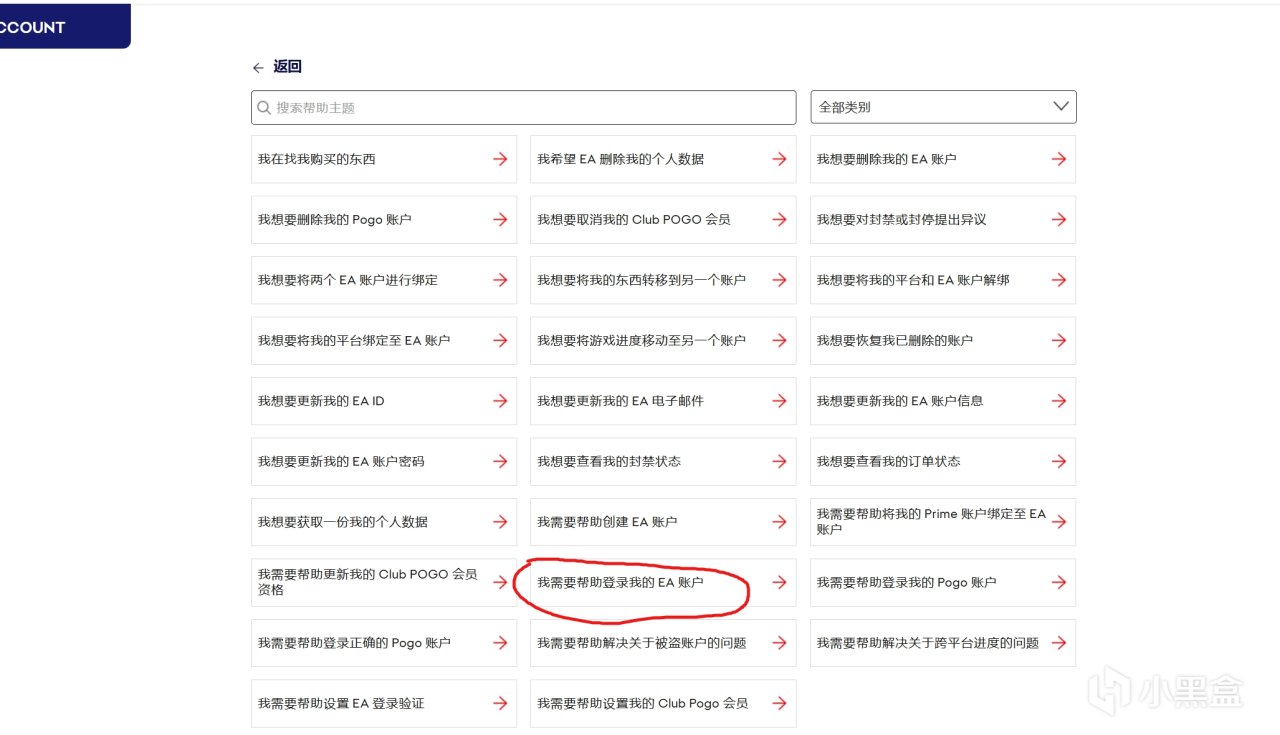Click arrow beside 我想要查看我的封禁状态
The width and height of the screenshot is (1280, 735).
point(779,462)
